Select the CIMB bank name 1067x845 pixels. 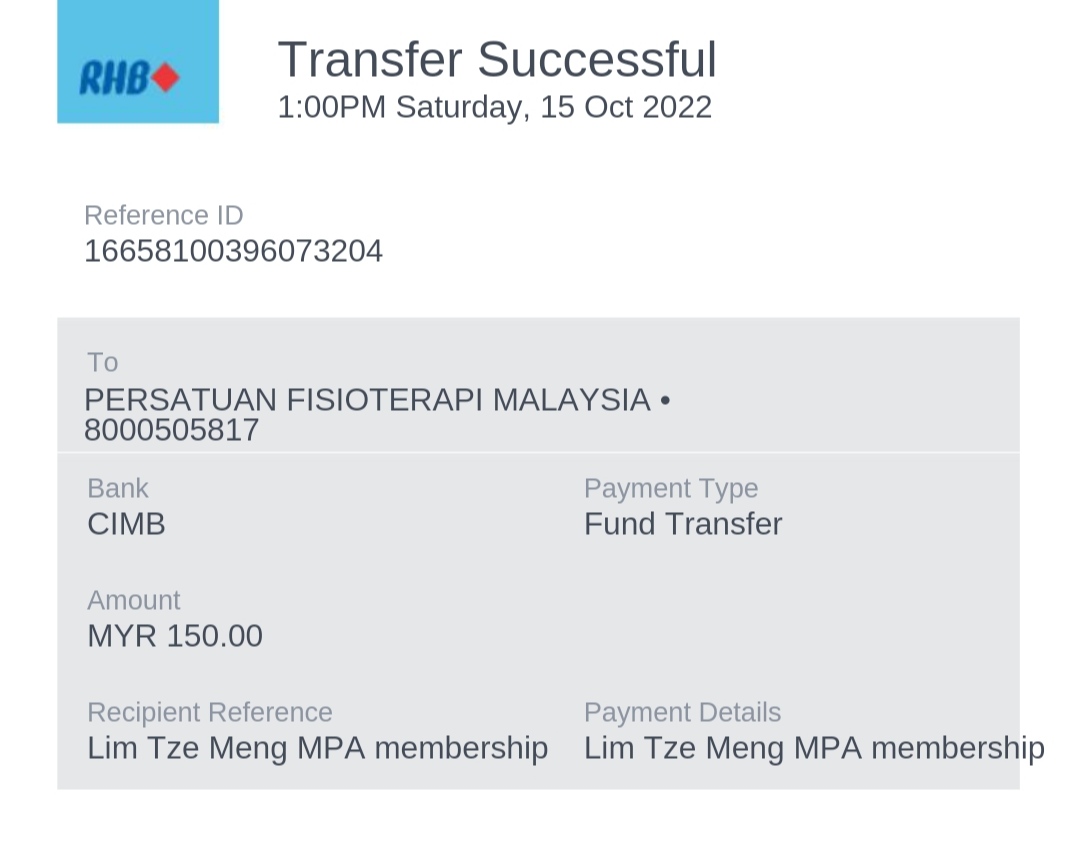pyautogui.click(x=126, y=524)
